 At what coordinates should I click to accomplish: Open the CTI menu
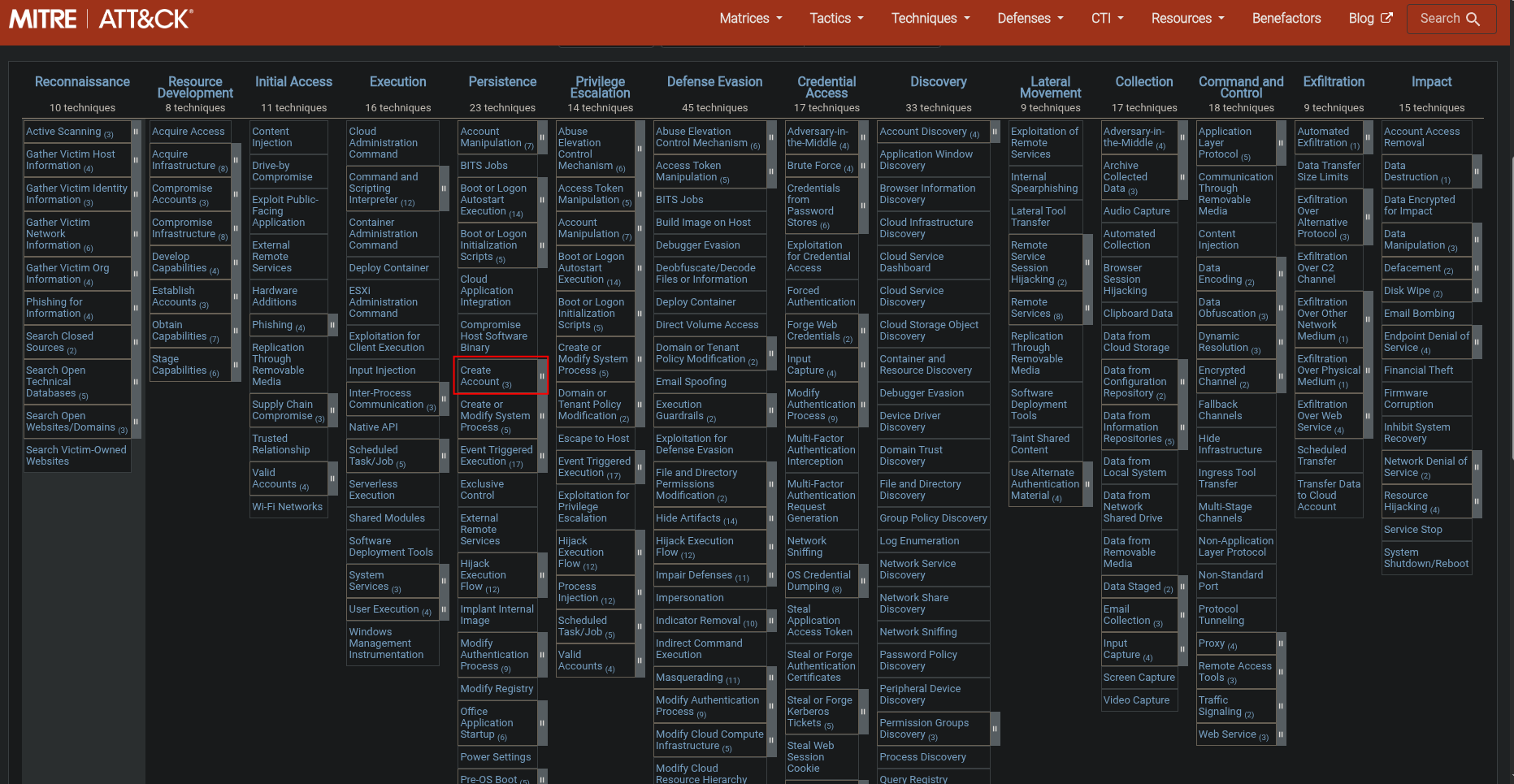pyautogui.click(x=1101, y=18)
